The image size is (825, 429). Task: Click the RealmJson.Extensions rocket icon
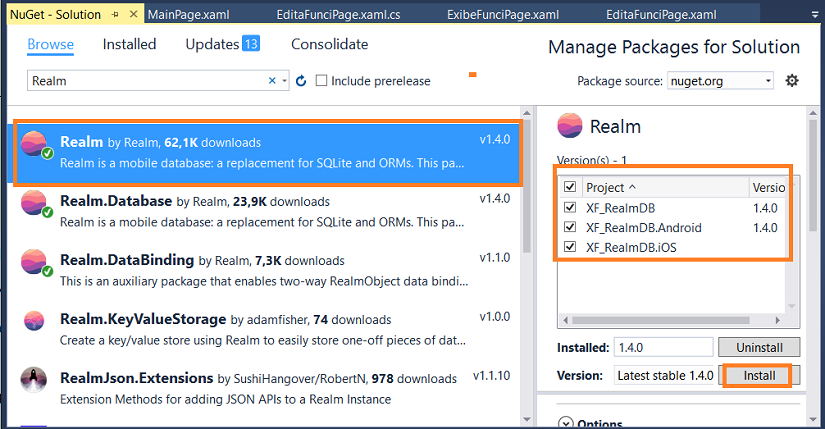click(x=34, y=380)
